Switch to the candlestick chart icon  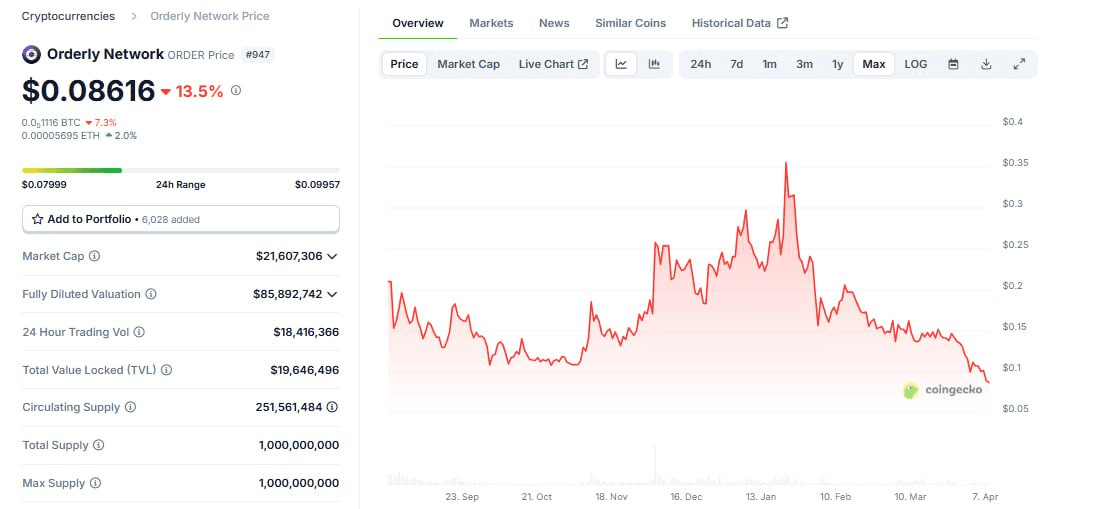[x=654, y=64]
